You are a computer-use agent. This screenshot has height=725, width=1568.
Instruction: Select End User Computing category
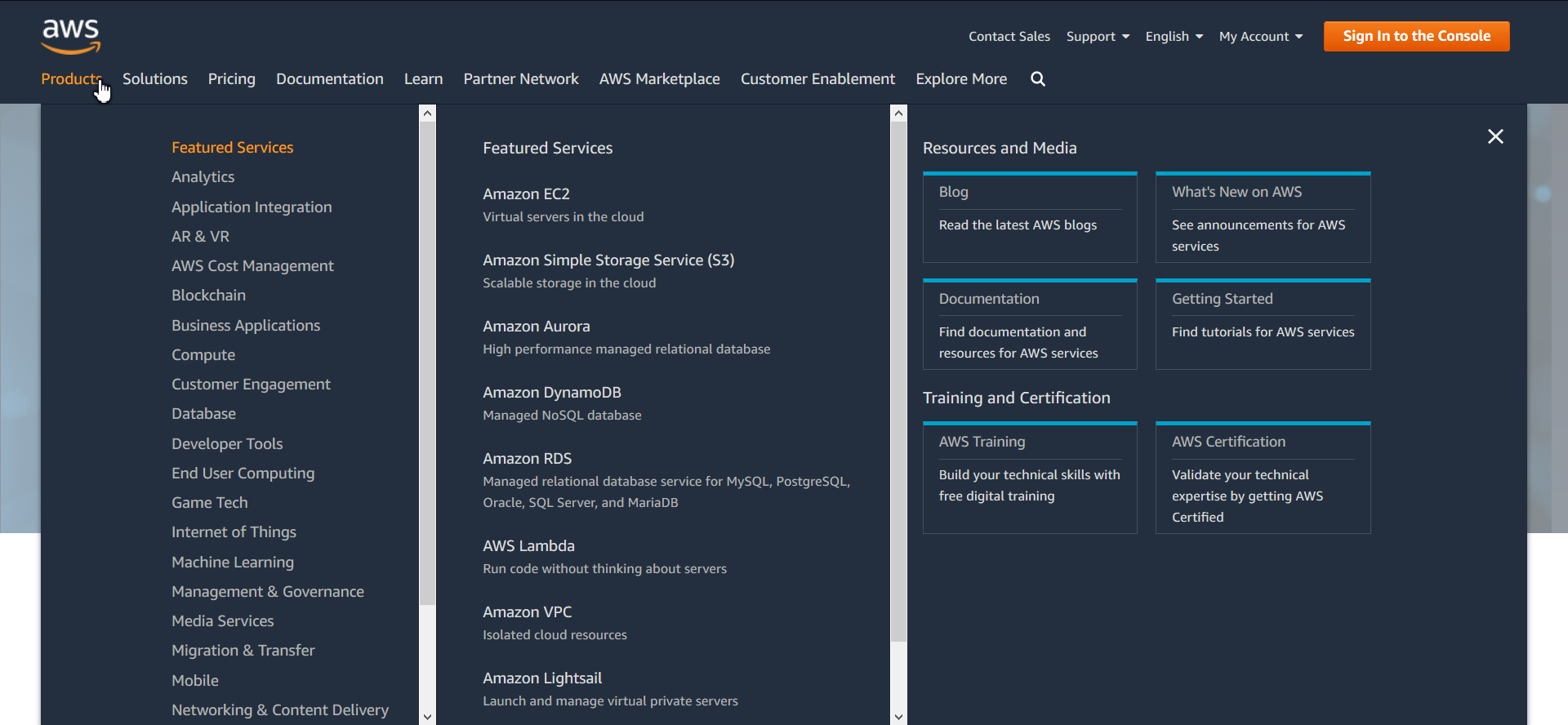click(243, 473)
